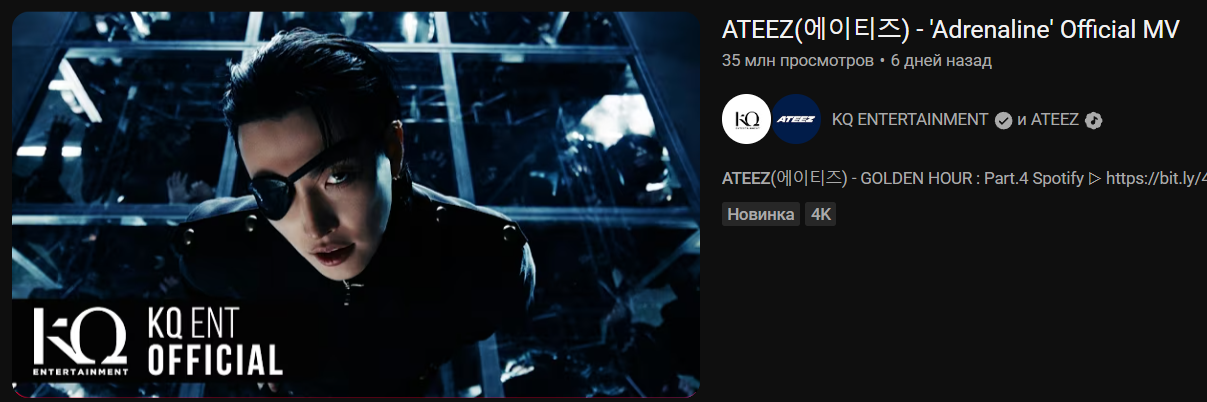Click the verified checkmark beside KQ ENTERTAINMENT
The width and height of the screenshot is (1207, 402).
tap(1003, 120)
